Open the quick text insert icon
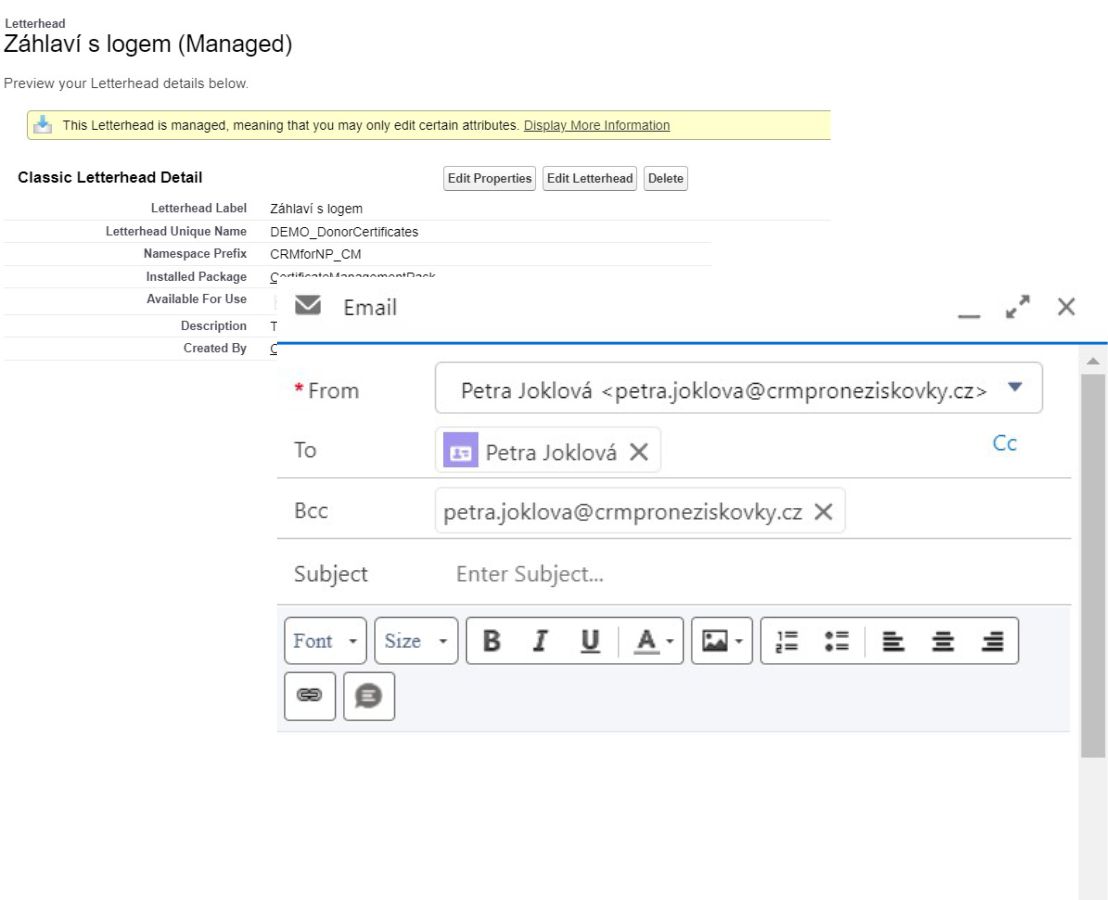The height and width of the screenshot is (900, 1108). (x=369, y=695)
